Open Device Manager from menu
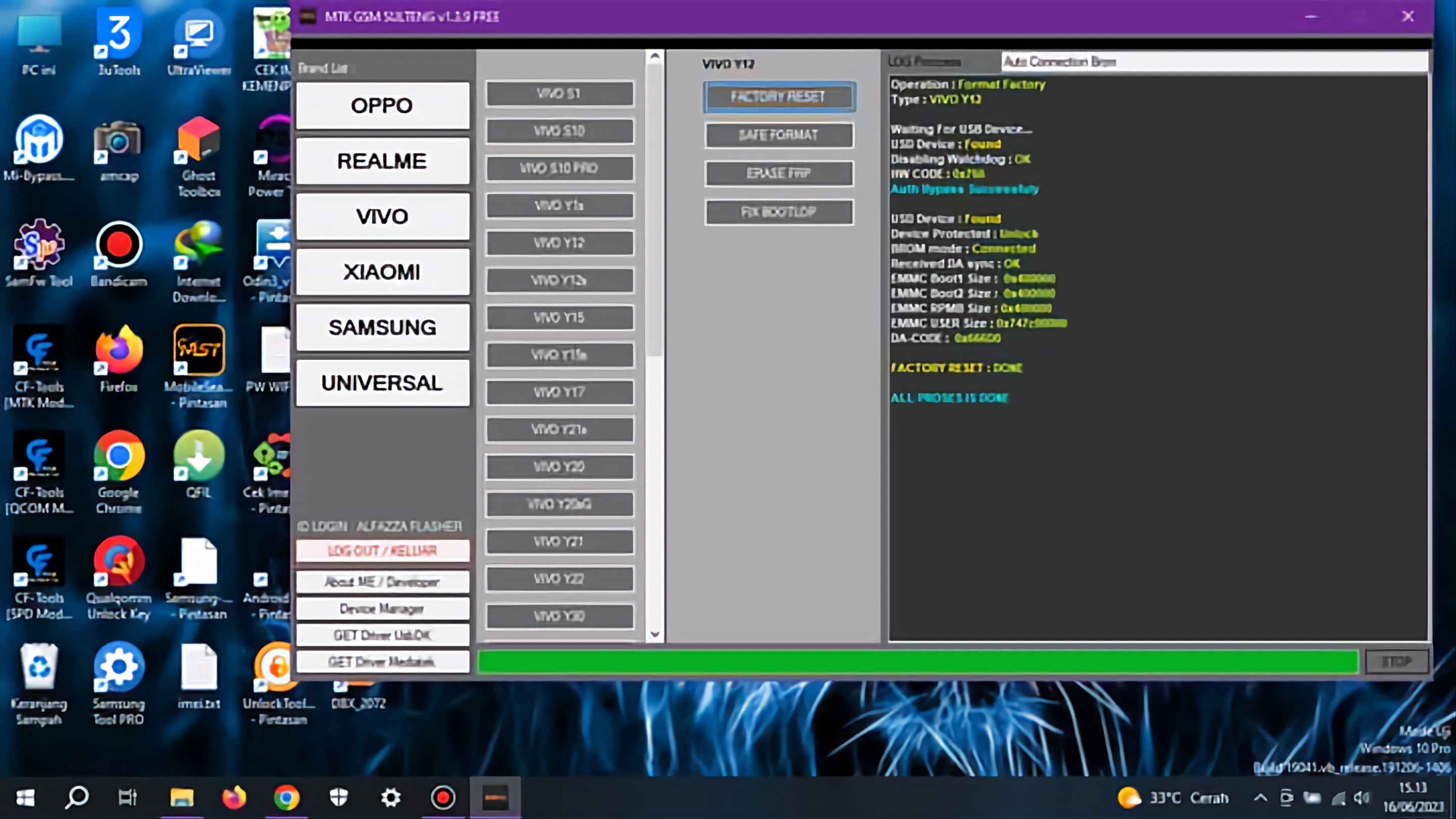The width and height of the screenshot is (1456, 819). tap(382, 608)
